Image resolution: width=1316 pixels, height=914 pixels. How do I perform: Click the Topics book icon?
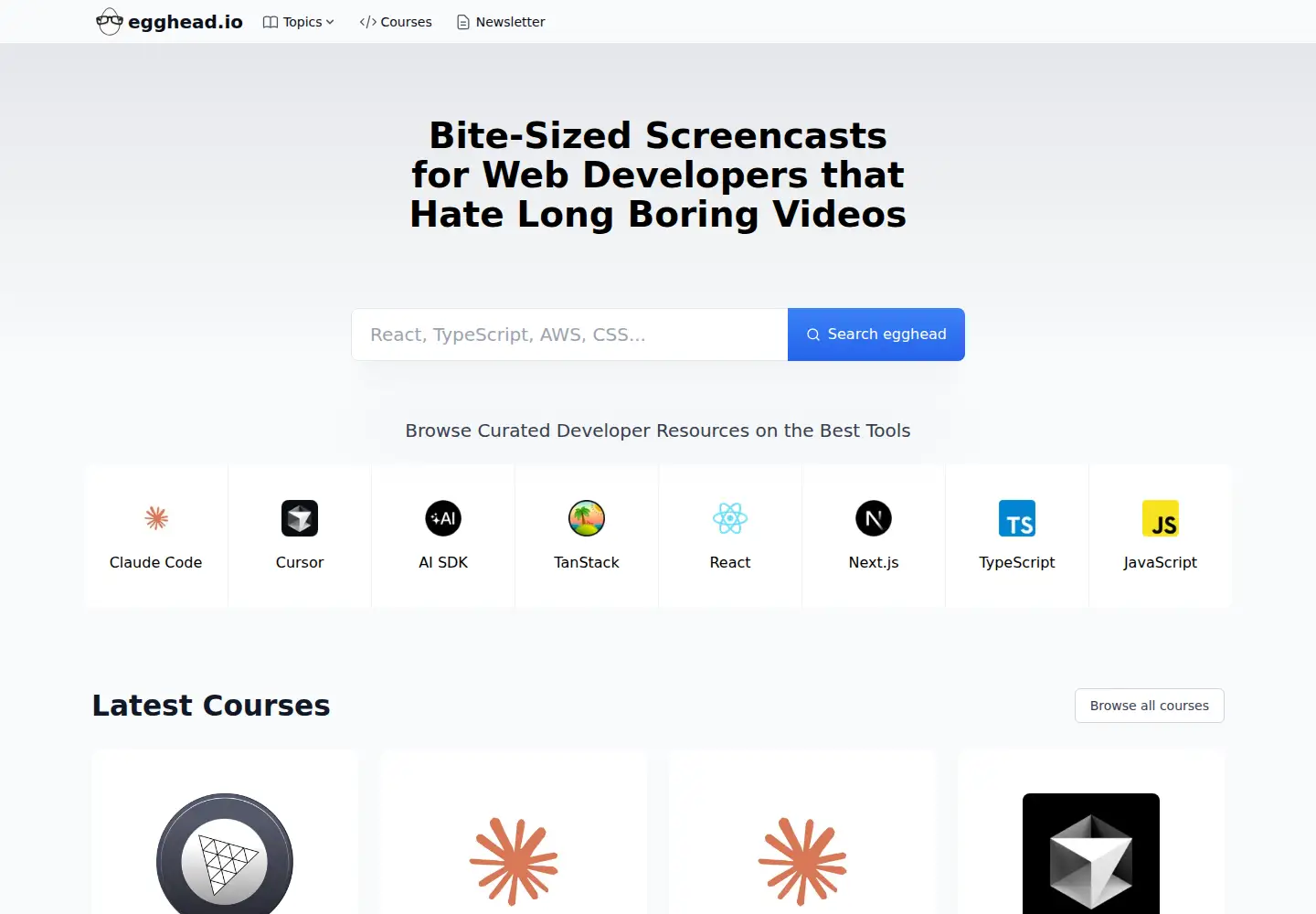tap(271, 22)
